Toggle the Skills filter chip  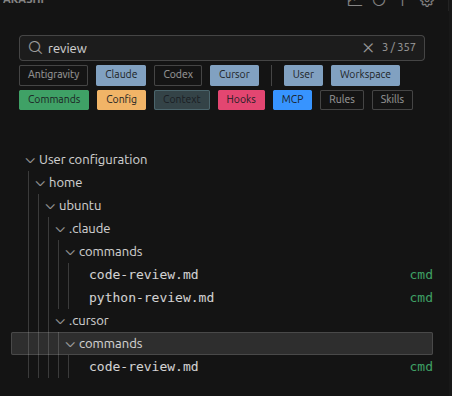point(392,100)
